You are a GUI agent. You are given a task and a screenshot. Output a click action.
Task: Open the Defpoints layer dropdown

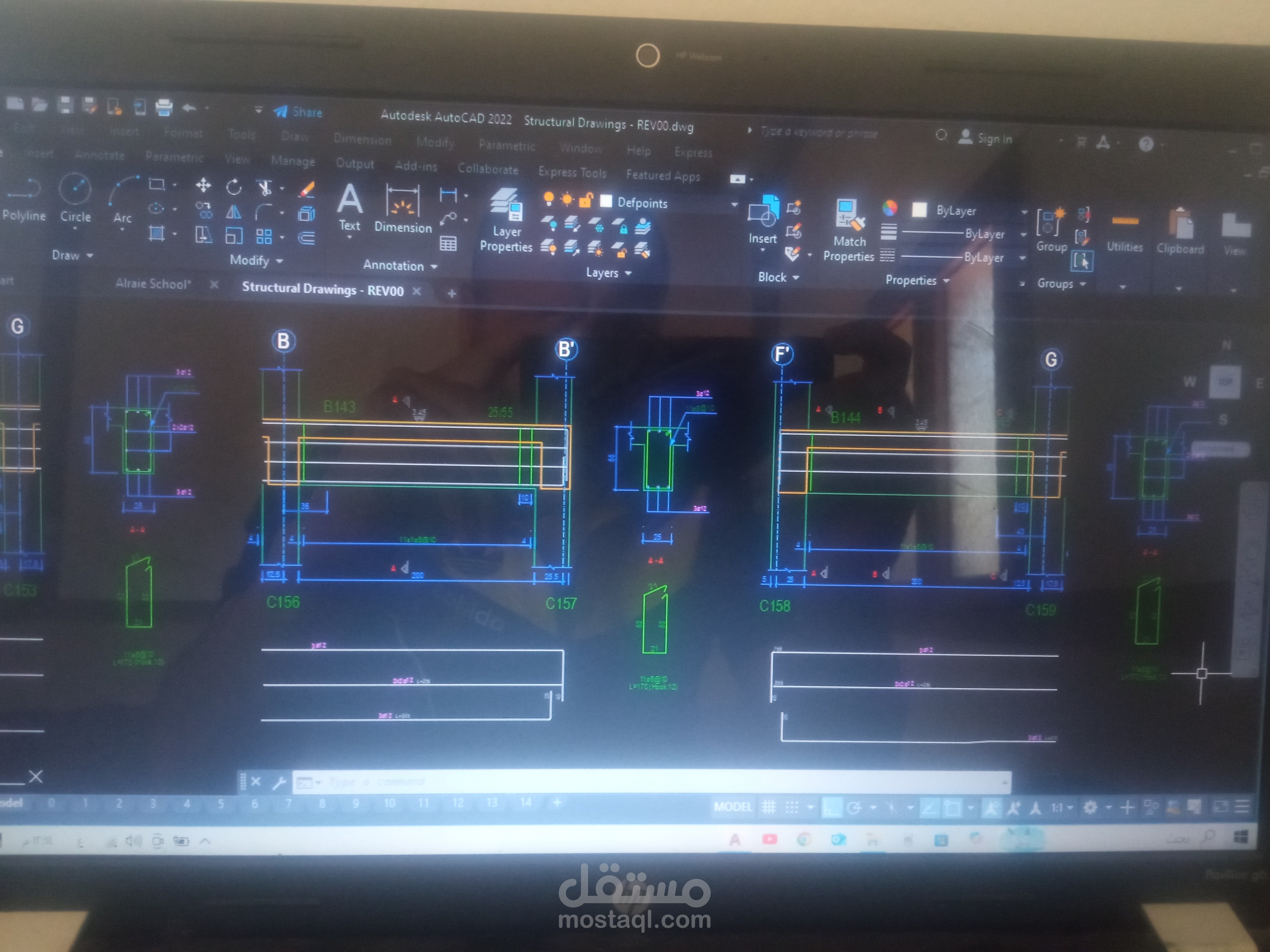tap(734, 204)
